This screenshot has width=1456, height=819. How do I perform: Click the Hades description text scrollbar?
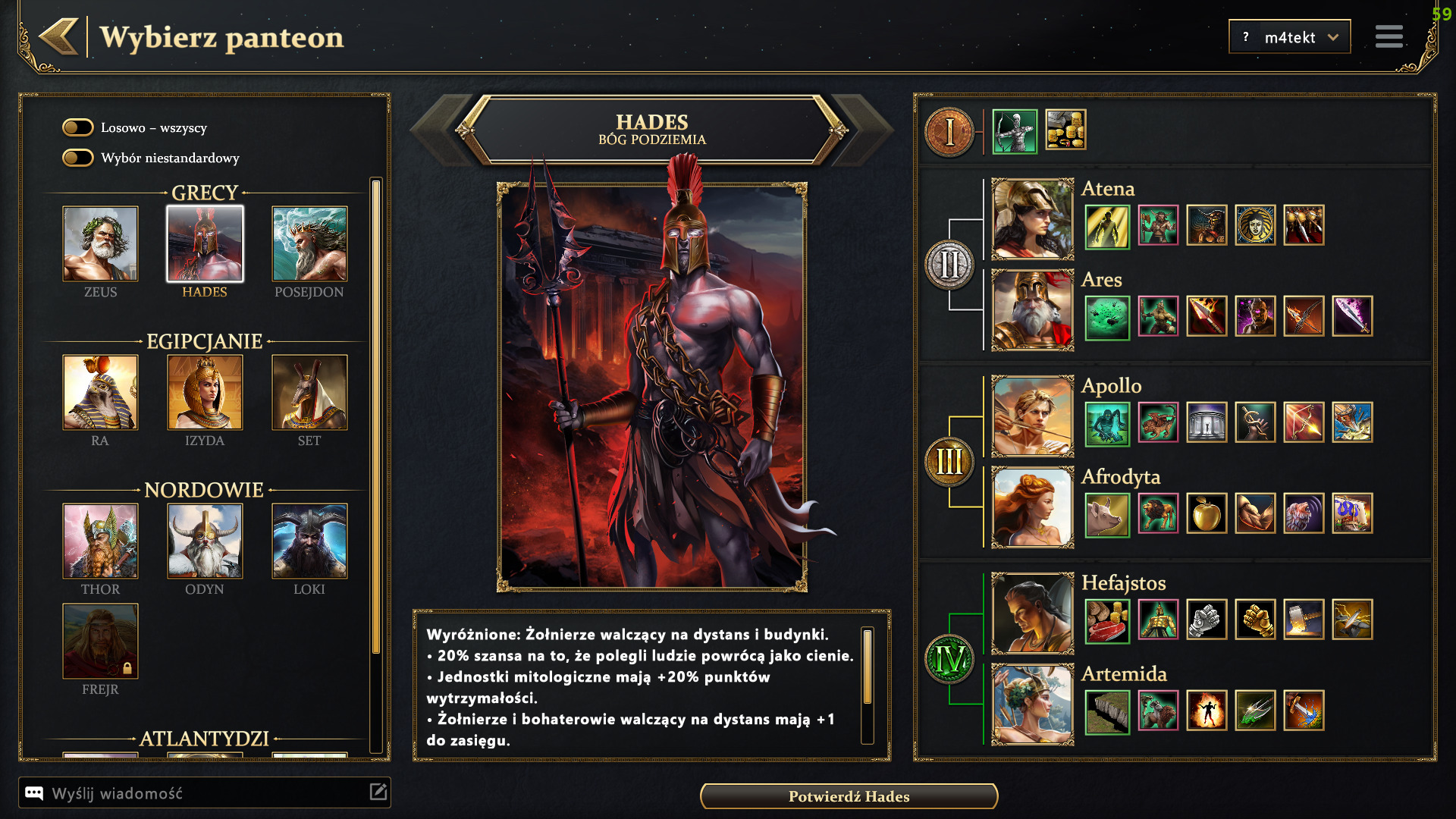click(x=868, y=667)
